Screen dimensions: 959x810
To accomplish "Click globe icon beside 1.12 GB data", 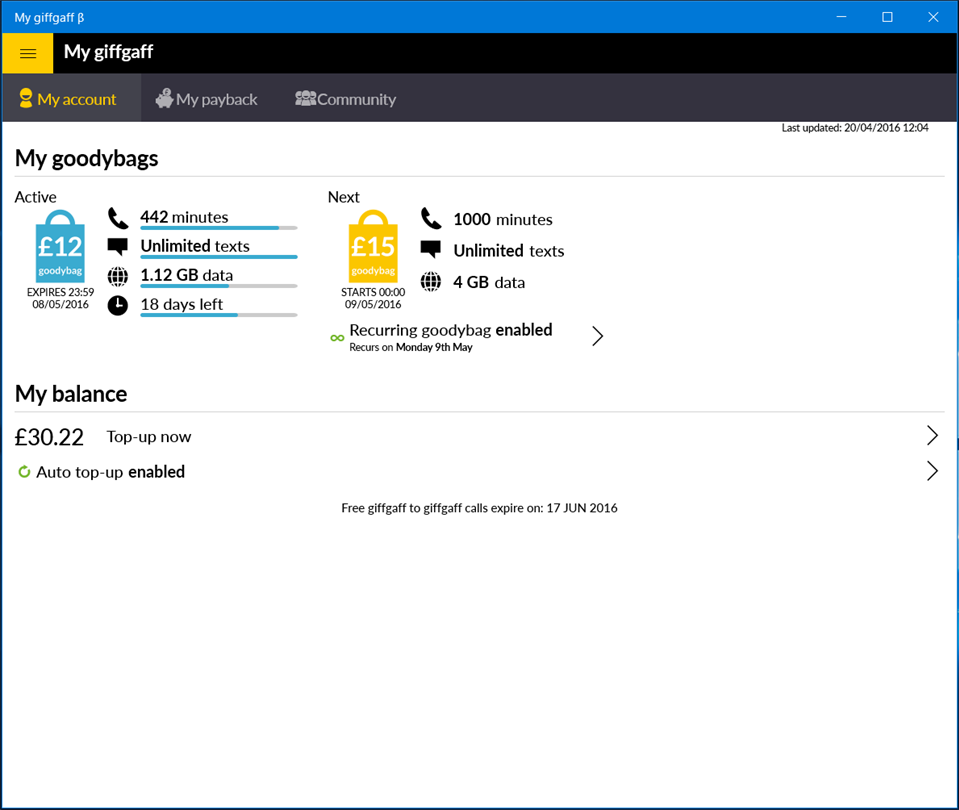I will 118,276.
